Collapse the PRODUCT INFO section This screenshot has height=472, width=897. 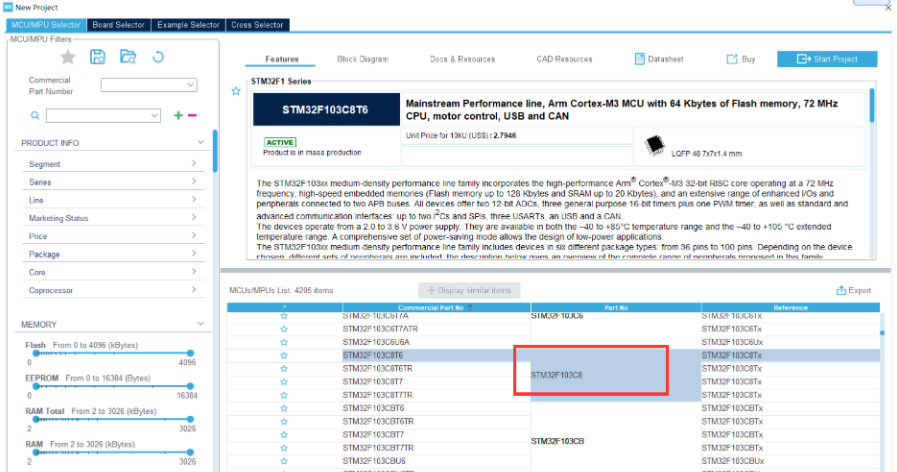tap(200, 142)
